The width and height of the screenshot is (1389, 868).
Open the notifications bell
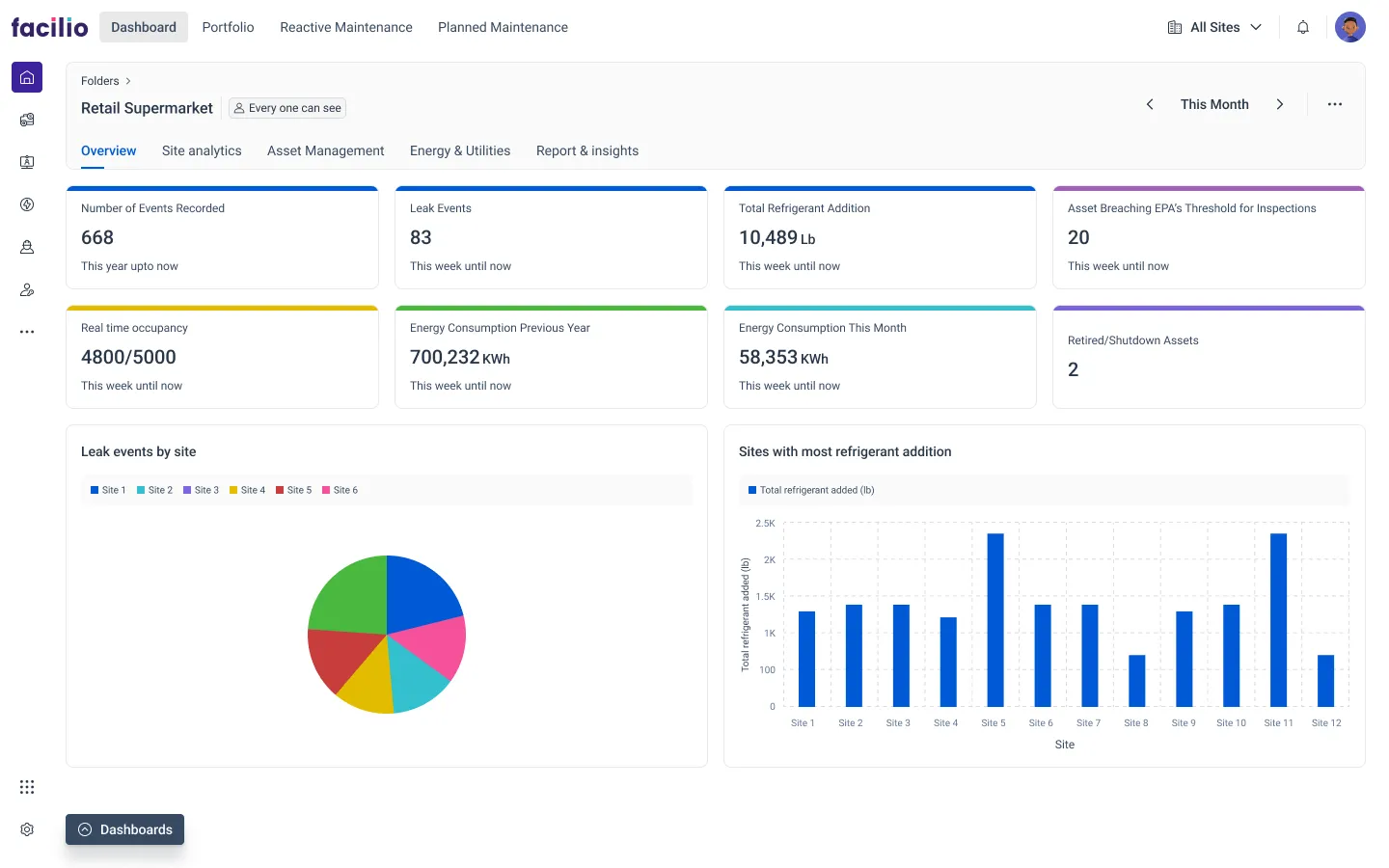(x=1302, y=26)
